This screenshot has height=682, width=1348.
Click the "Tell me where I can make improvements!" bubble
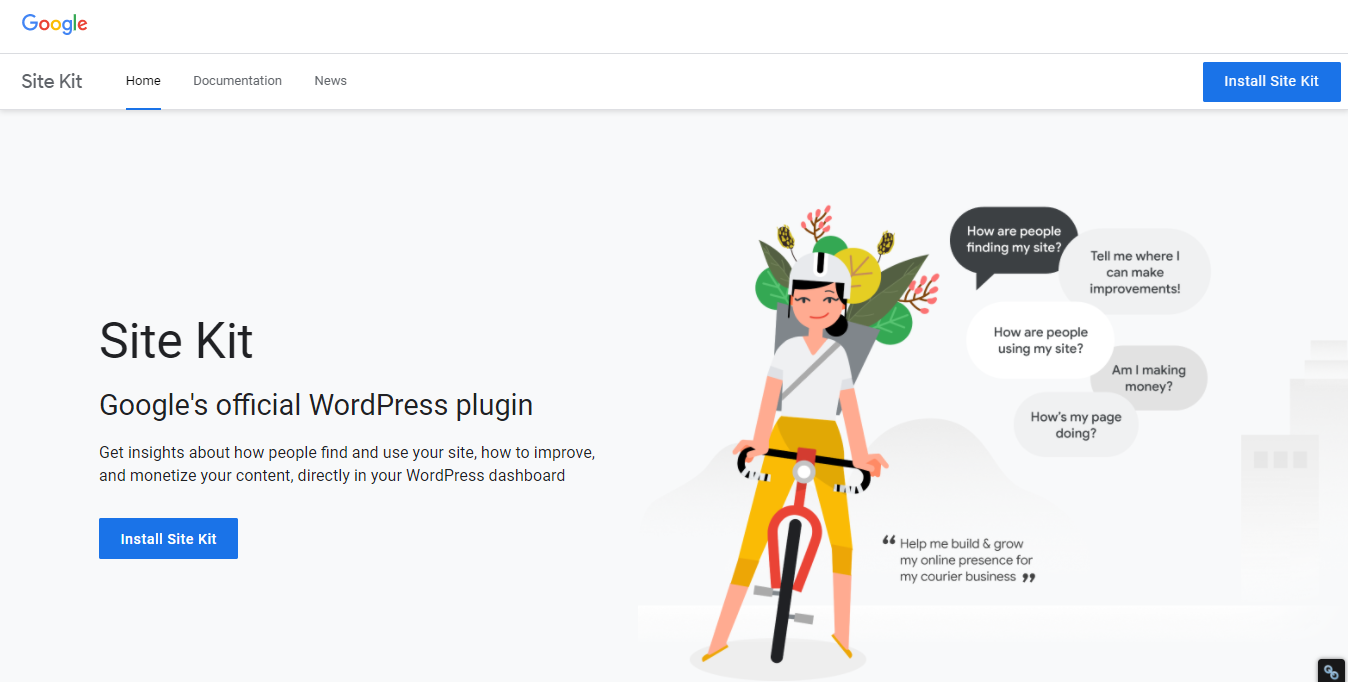point(1134,272)
